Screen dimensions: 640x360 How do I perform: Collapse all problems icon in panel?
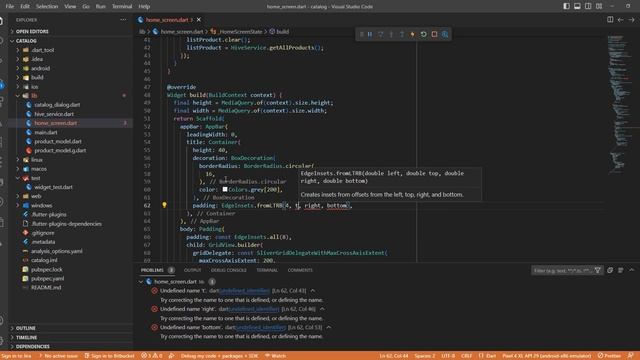click(x=610, y=270)
